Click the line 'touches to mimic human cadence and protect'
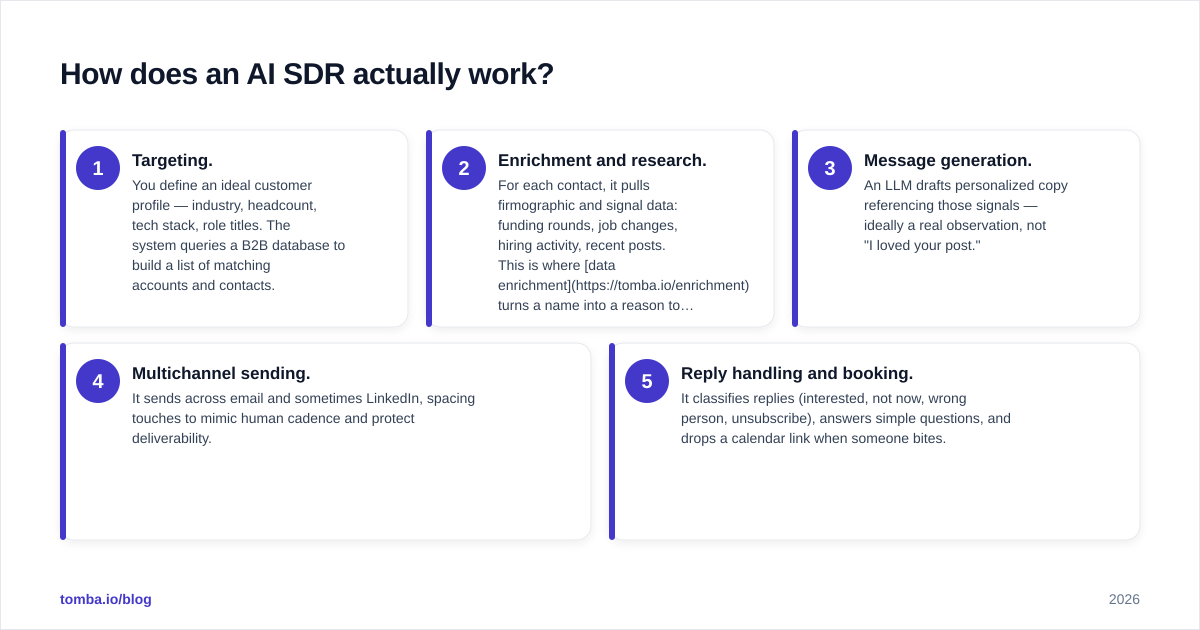1200x630 pixels. point(273,418)
